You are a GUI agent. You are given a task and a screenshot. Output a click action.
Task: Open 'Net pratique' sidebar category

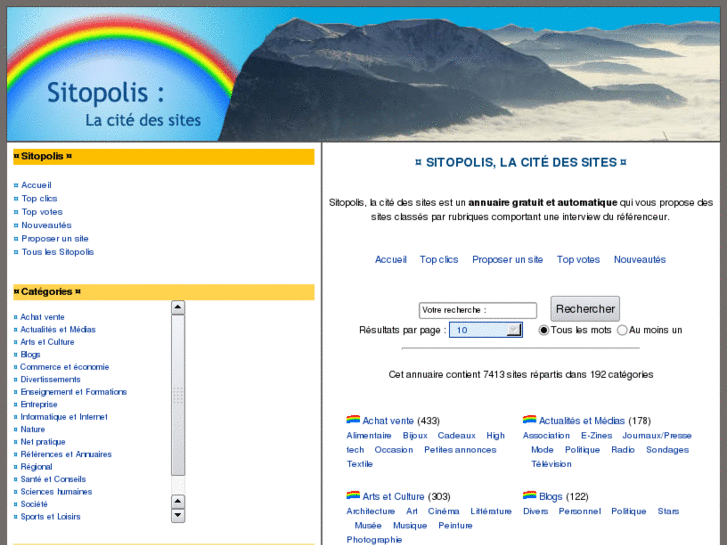(x=43, y=442)
